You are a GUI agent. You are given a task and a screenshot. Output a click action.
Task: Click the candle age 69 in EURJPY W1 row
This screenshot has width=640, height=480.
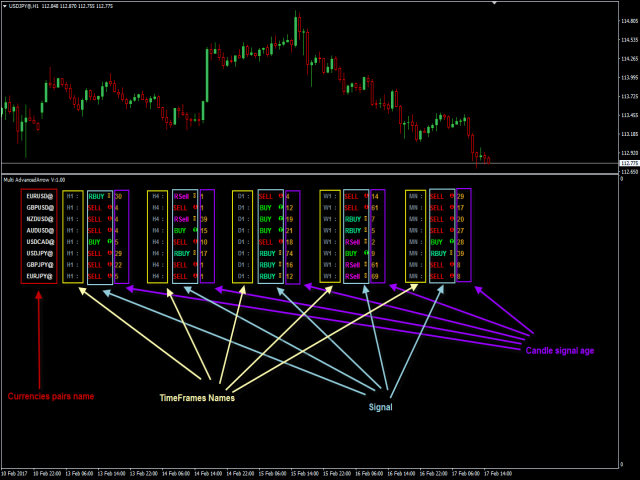click(375, 276)
